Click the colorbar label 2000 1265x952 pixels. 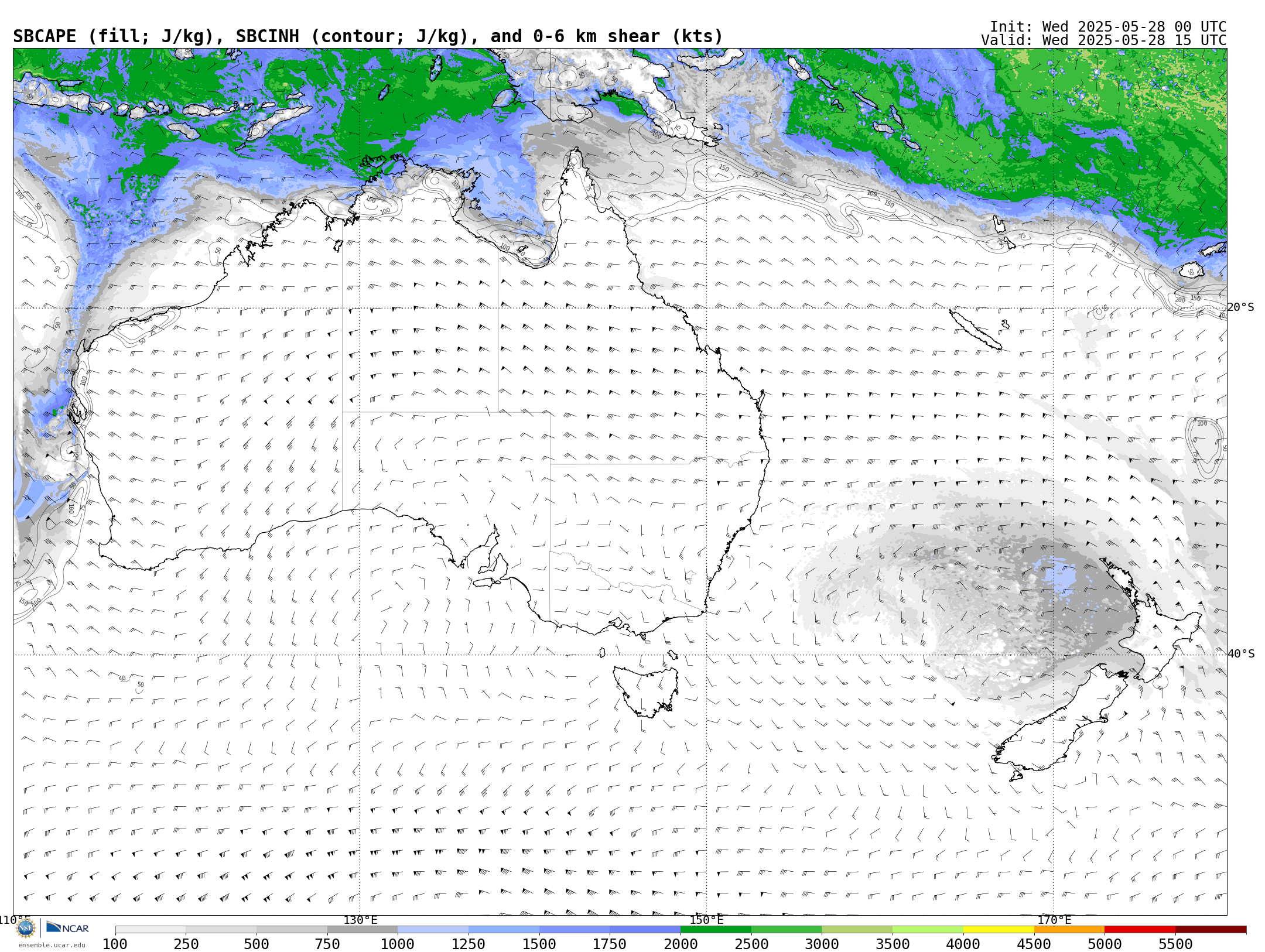tap(681, 944)
